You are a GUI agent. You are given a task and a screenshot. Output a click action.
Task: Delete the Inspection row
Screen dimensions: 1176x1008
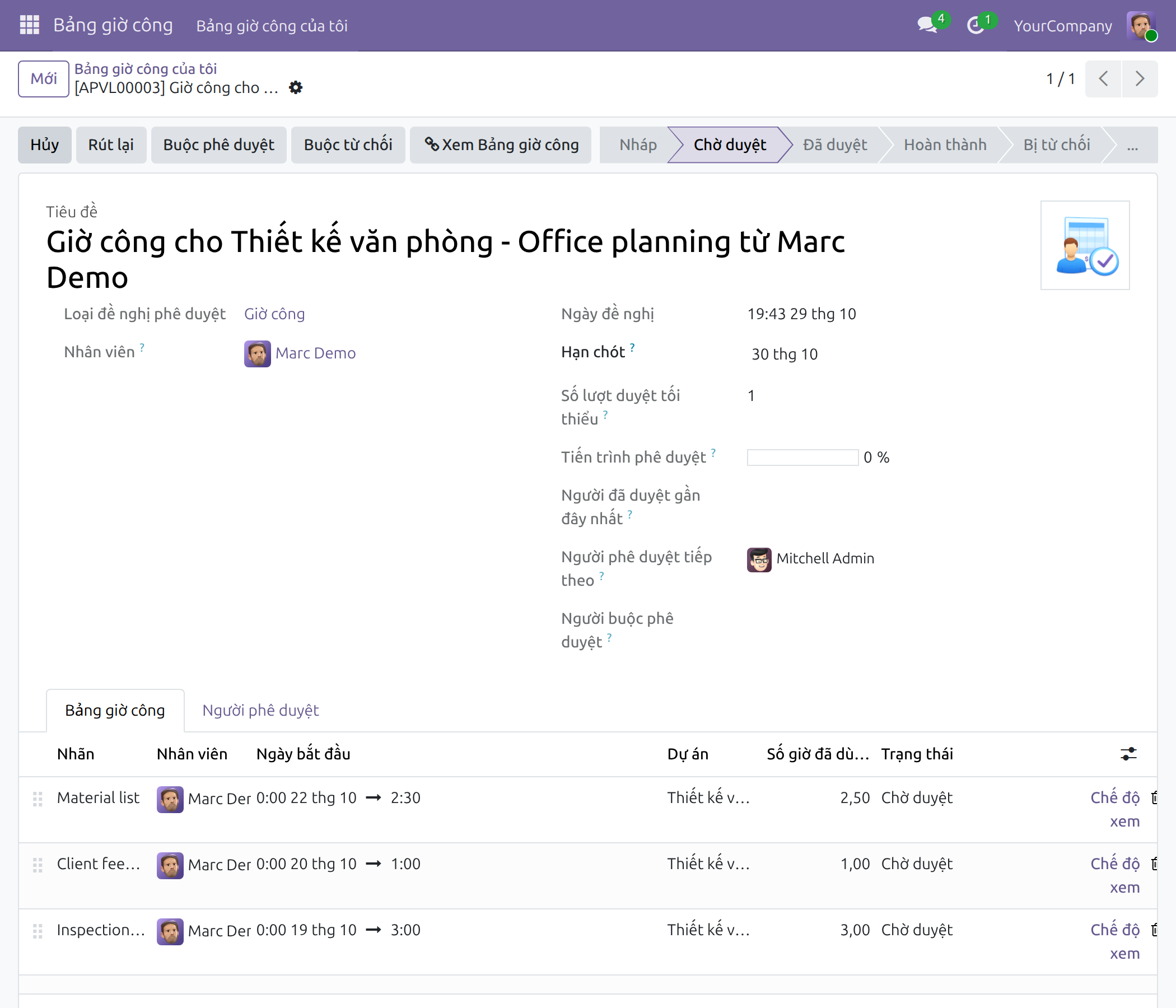pos(1154,930)
